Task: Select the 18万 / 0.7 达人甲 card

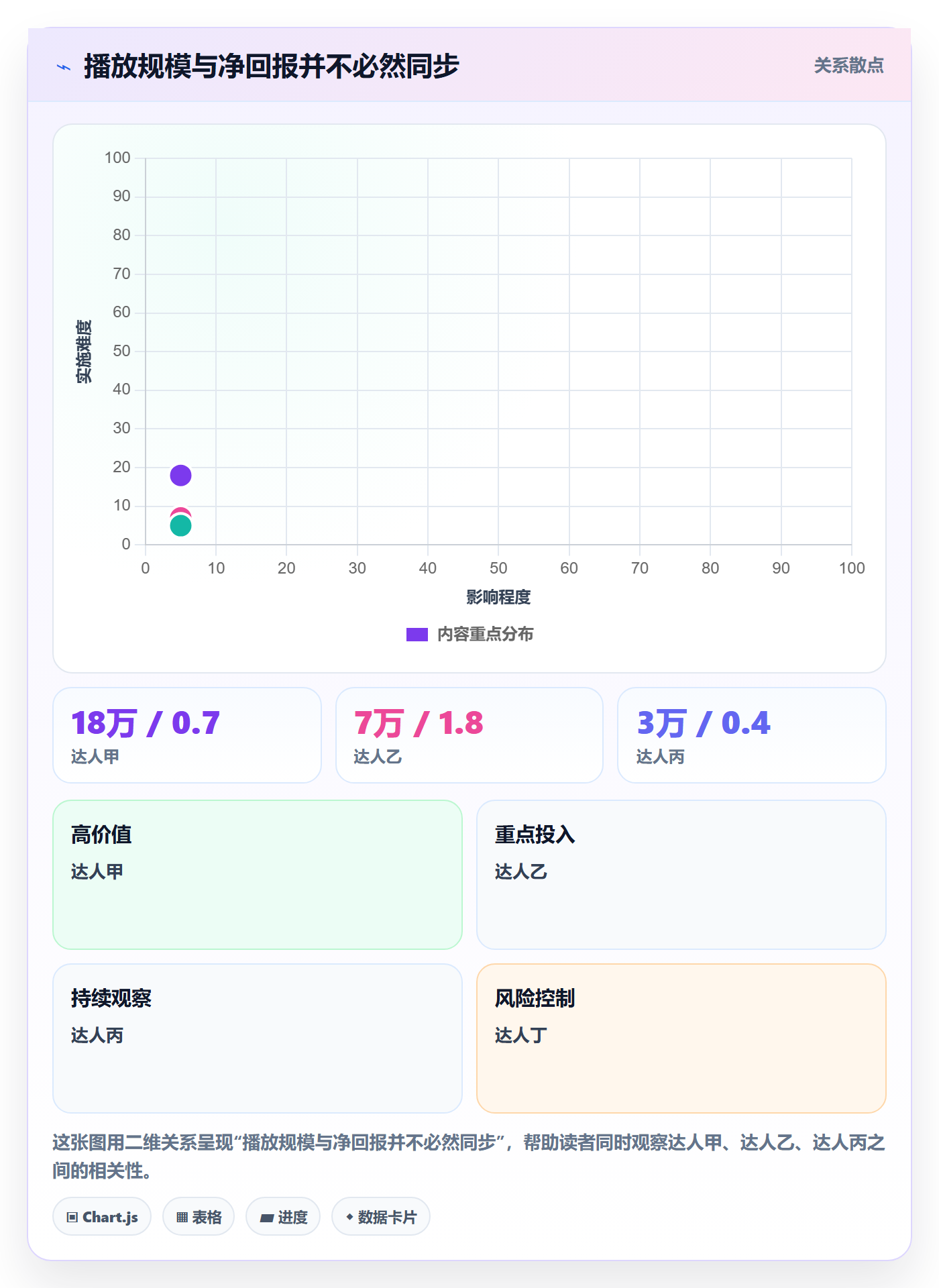Action: coord(187,735)
